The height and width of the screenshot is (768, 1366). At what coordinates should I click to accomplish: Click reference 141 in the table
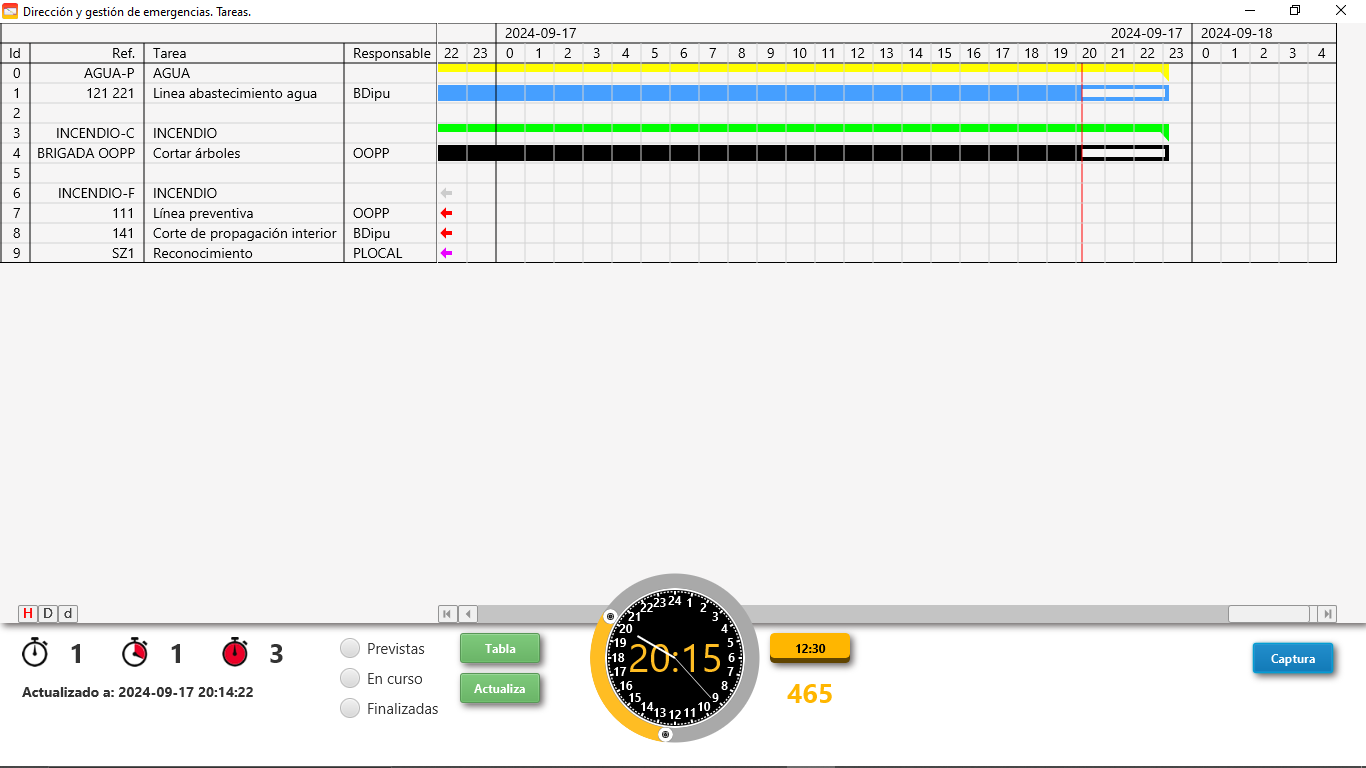[x=87, y=233]
